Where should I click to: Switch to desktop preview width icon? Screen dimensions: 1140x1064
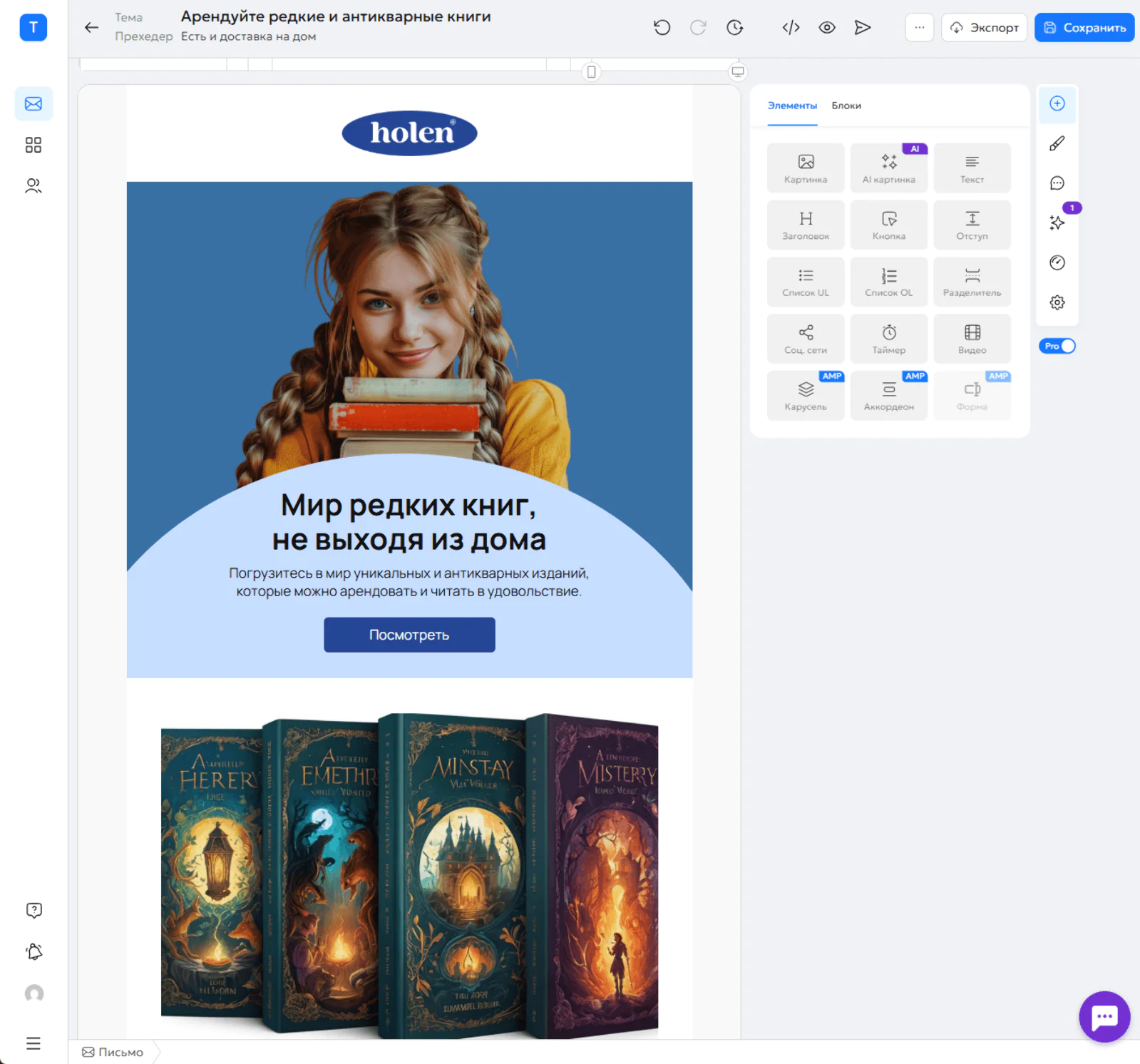click(x=738, y=72)
